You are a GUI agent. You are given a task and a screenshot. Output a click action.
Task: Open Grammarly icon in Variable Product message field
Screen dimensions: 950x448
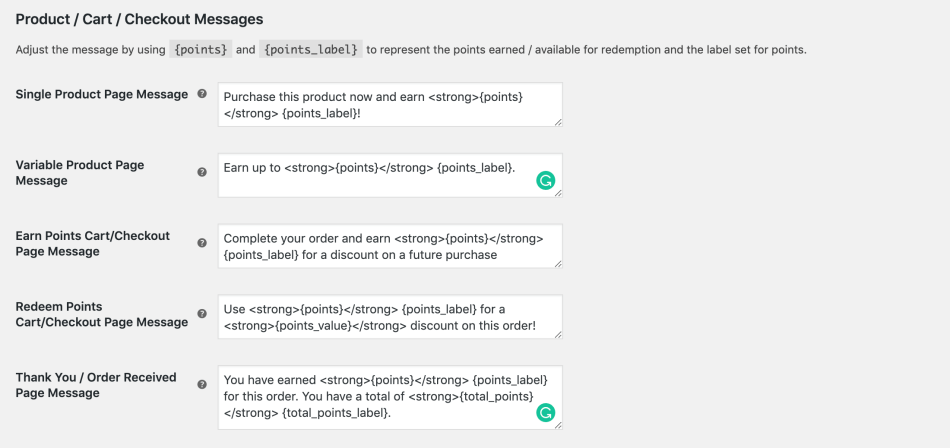pos(545,181)
